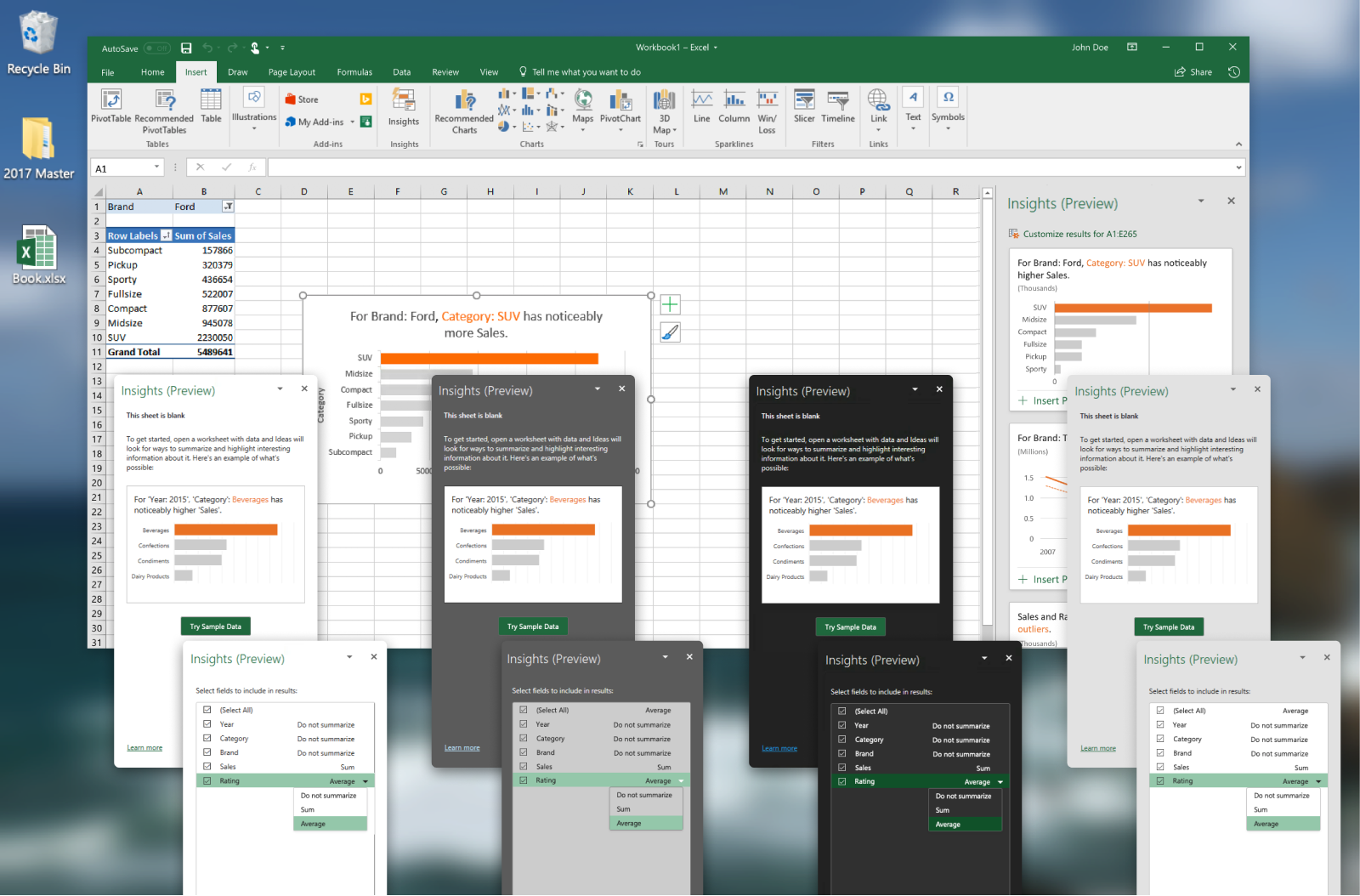Click the PivotChart icon
Screen dimensions: 1360x896
click(x=620, y=100)
